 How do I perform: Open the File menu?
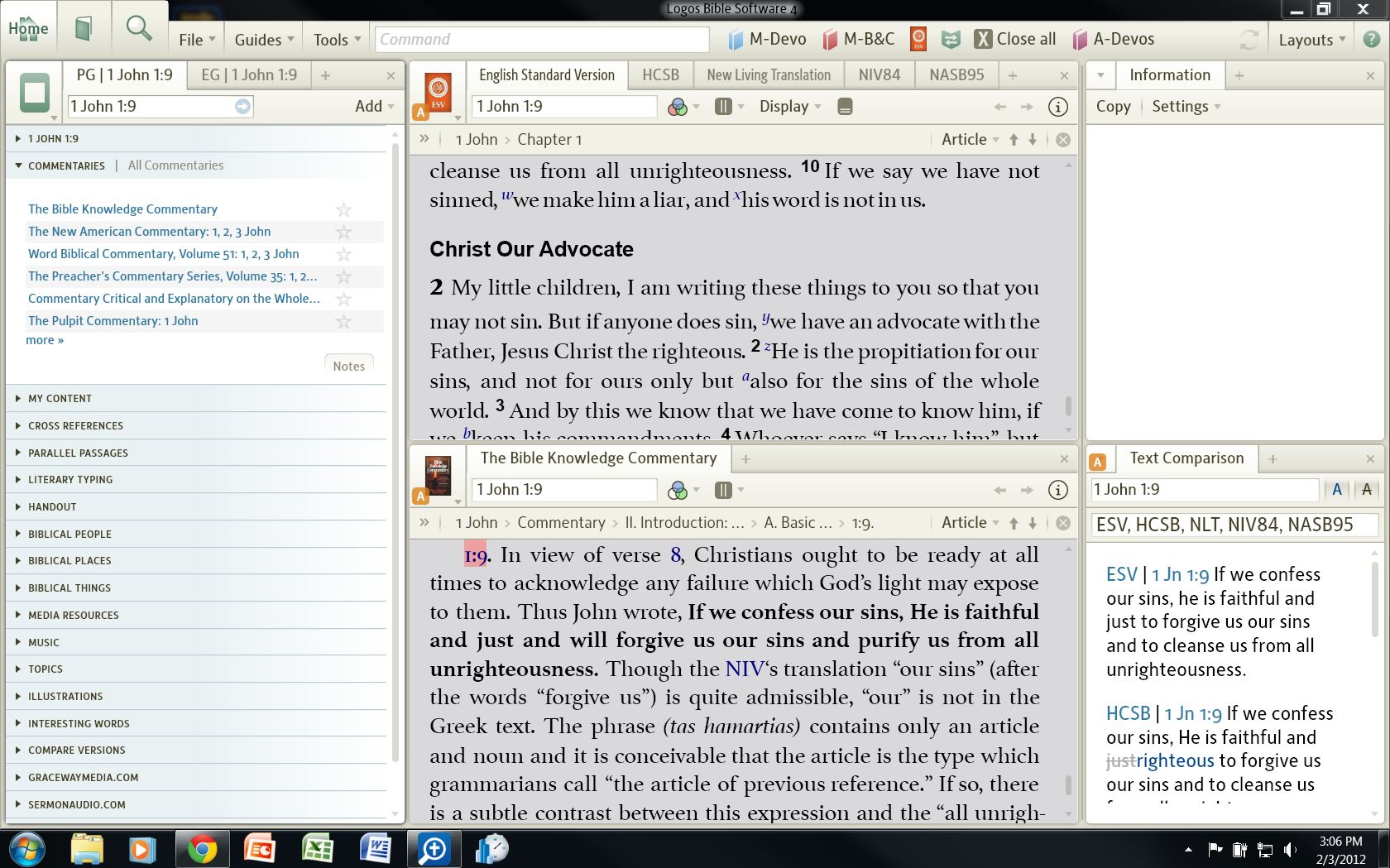pyautogui.click(x=197, y=40)
